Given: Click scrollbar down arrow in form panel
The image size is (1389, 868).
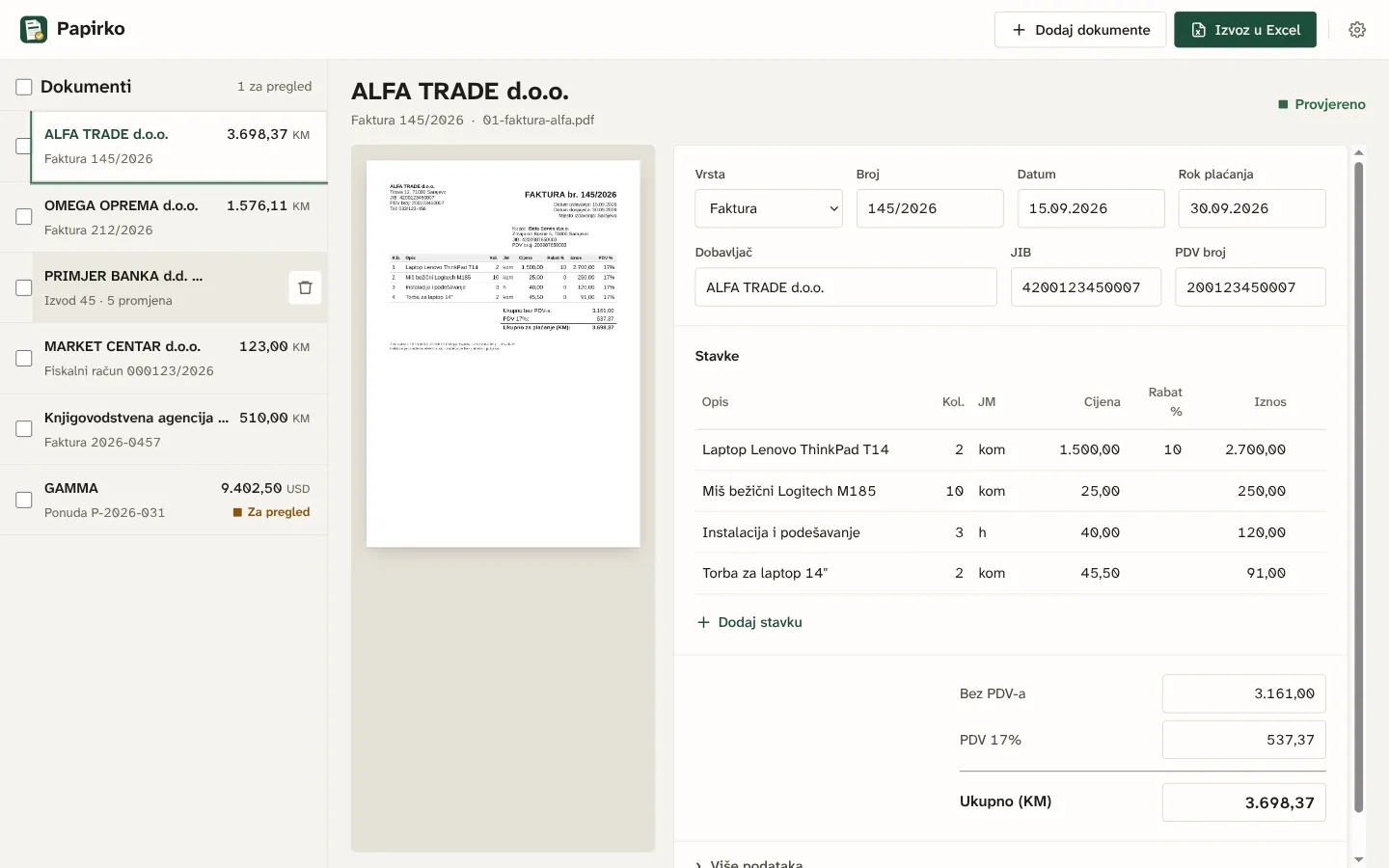Looking at the screenshot, I should pos(1359,858).
